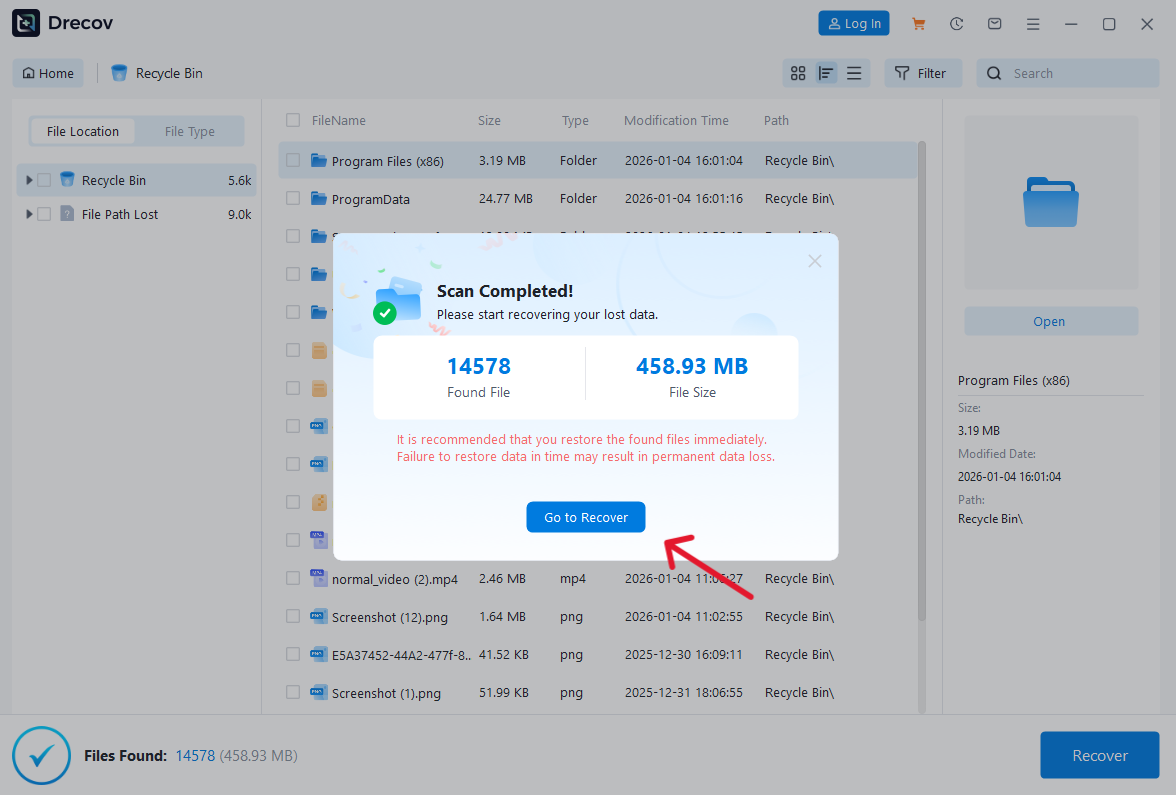Image resolution: width=1176 pixels, height=795 pixels.
Task: Open the scan history icon
Action: 956,23
